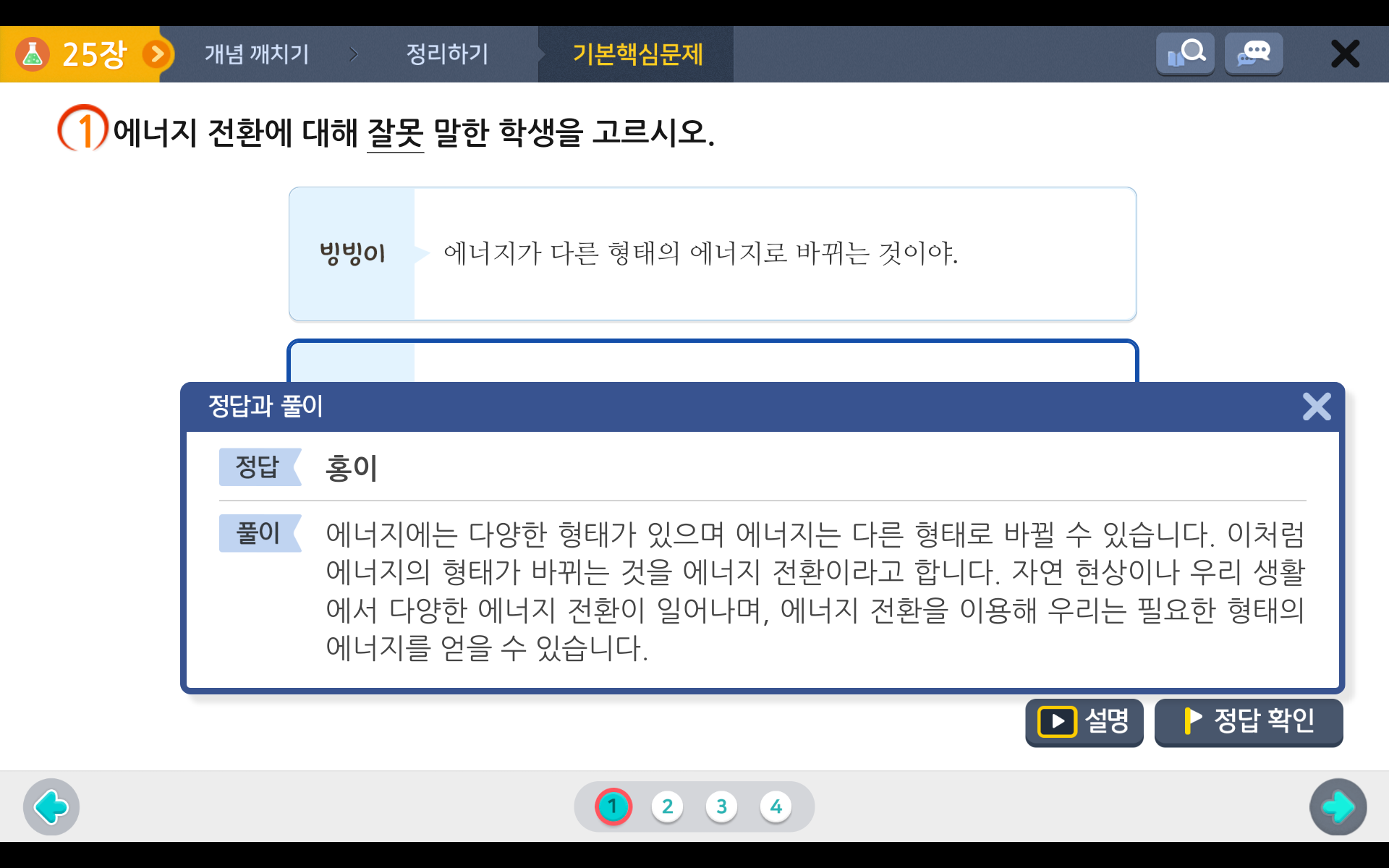This screenshot has width=1389, height=868.
Task: Open the chat bubble icon in header
Action: (x=1253, y=54)
